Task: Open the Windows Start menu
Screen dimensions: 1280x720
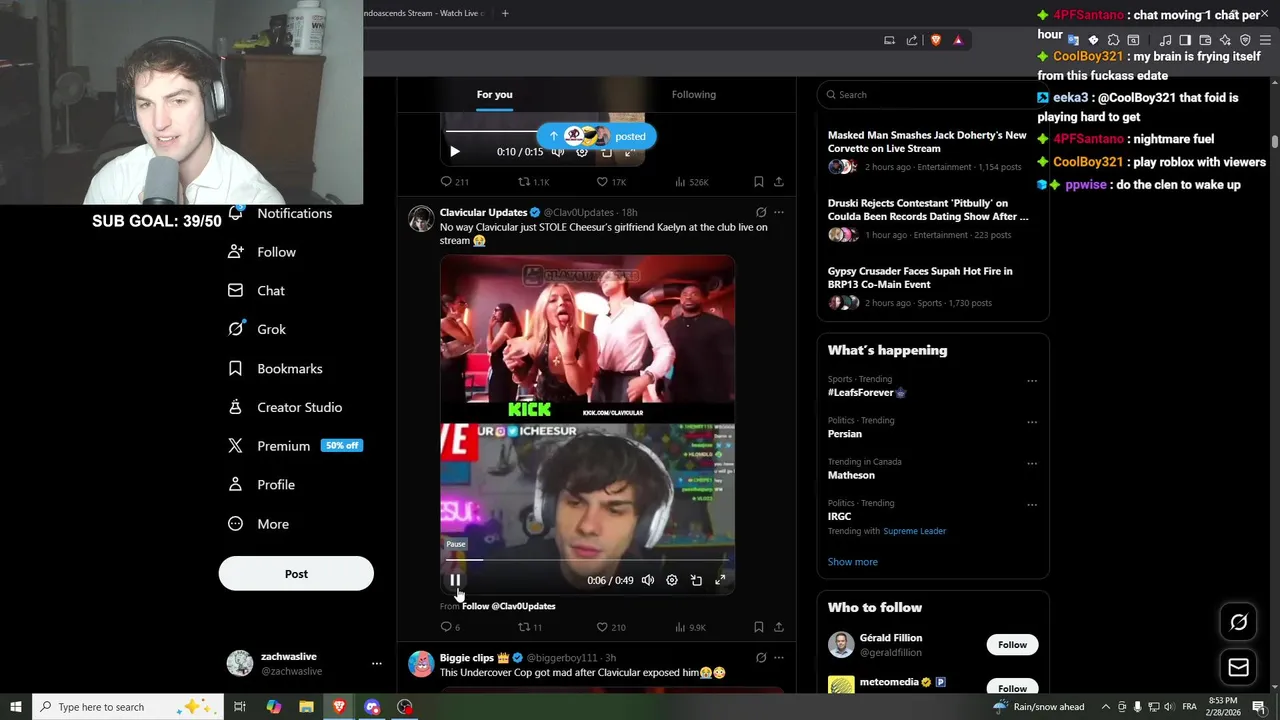Action: (15, 707)
